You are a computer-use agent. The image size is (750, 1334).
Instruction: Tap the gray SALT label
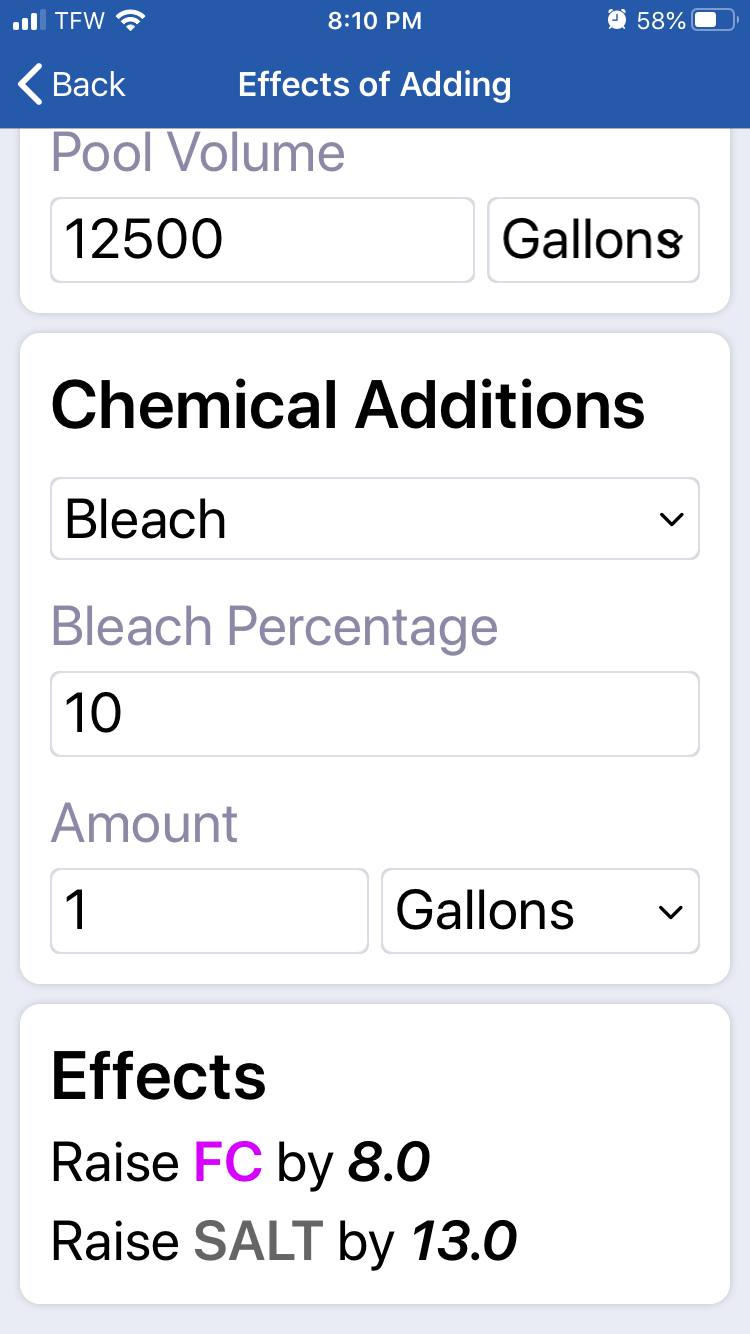tap(258, 1240)
